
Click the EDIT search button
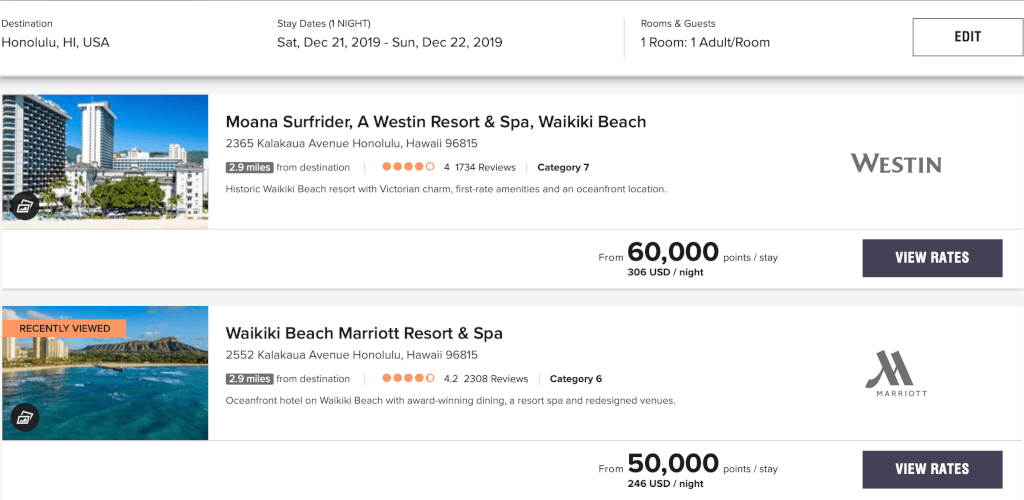pyautogui.click(x=968, y=37)
